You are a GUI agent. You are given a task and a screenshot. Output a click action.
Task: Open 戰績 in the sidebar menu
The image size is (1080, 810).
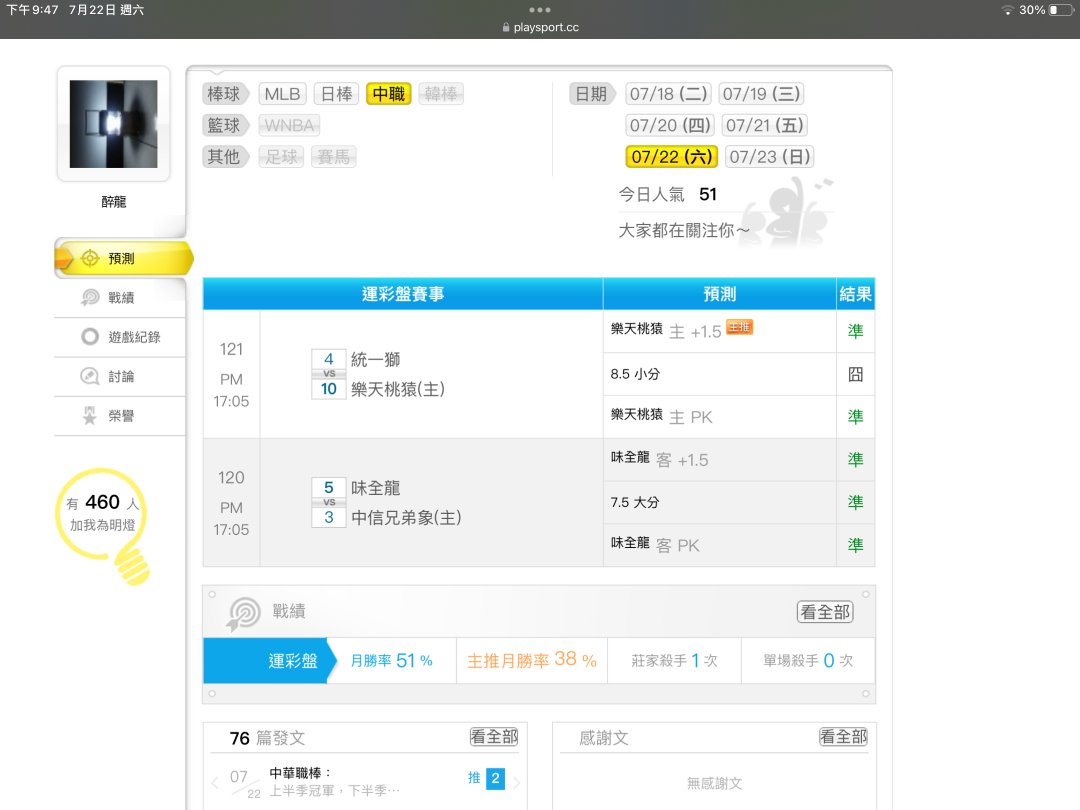tap(120, 298)
